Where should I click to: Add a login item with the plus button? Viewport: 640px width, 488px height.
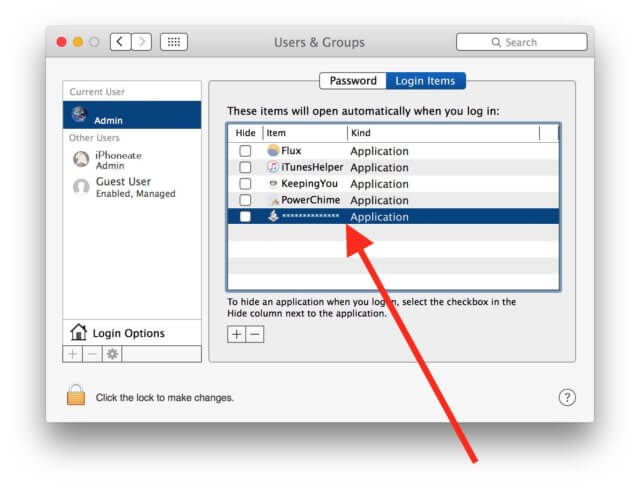236,335
